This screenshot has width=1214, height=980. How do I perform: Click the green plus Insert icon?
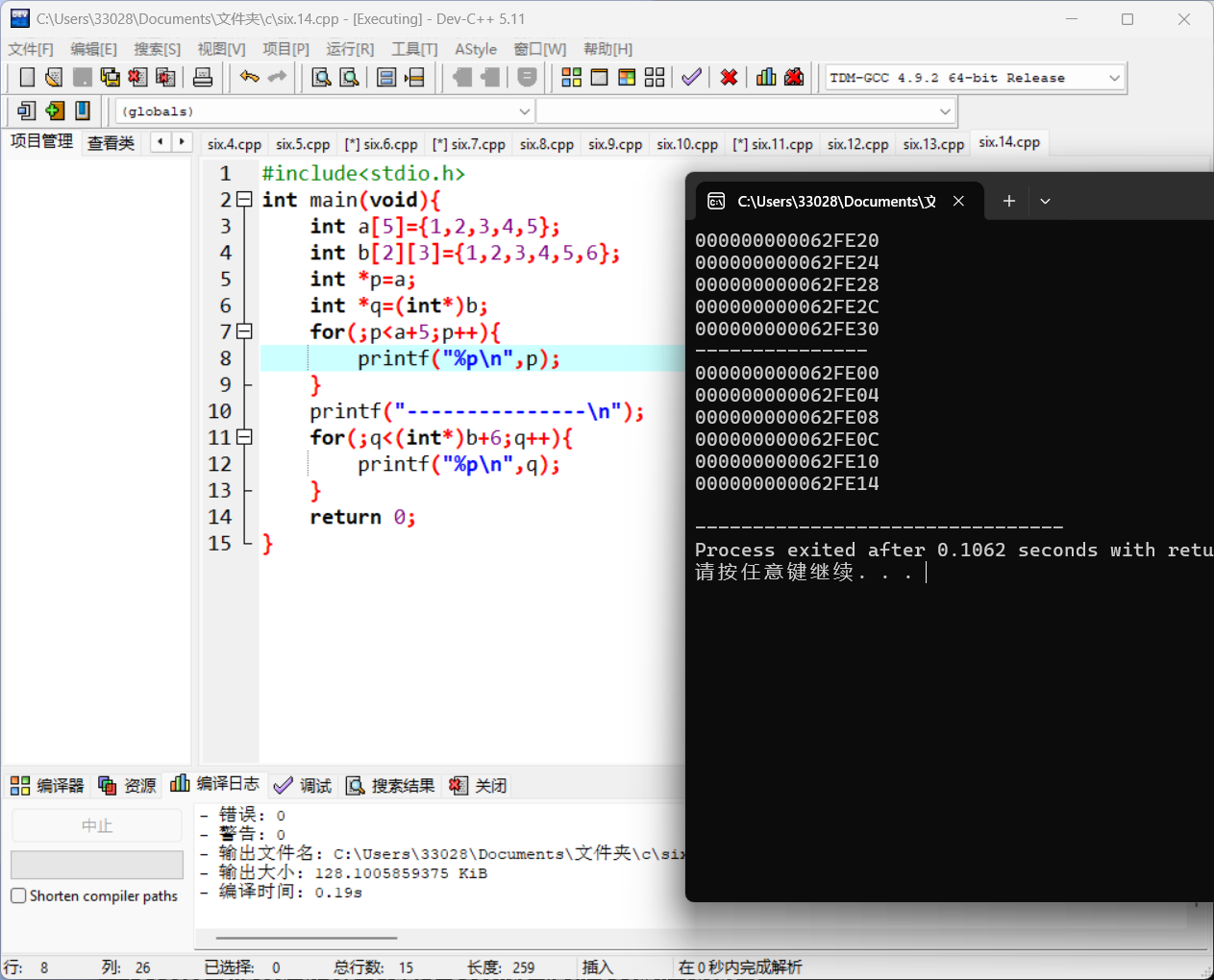(55, 111)
